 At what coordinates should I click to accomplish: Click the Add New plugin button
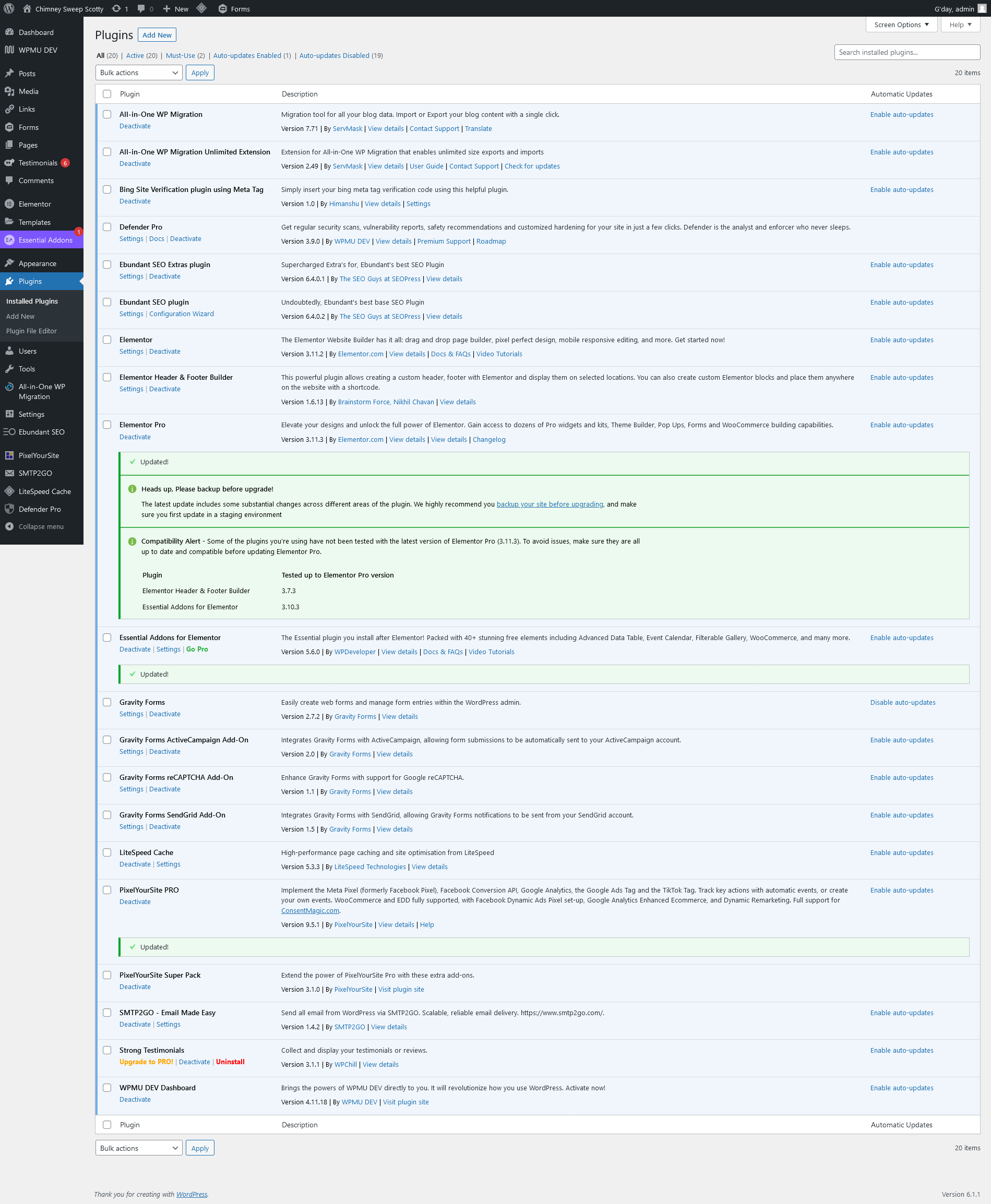tap(157, 35)
